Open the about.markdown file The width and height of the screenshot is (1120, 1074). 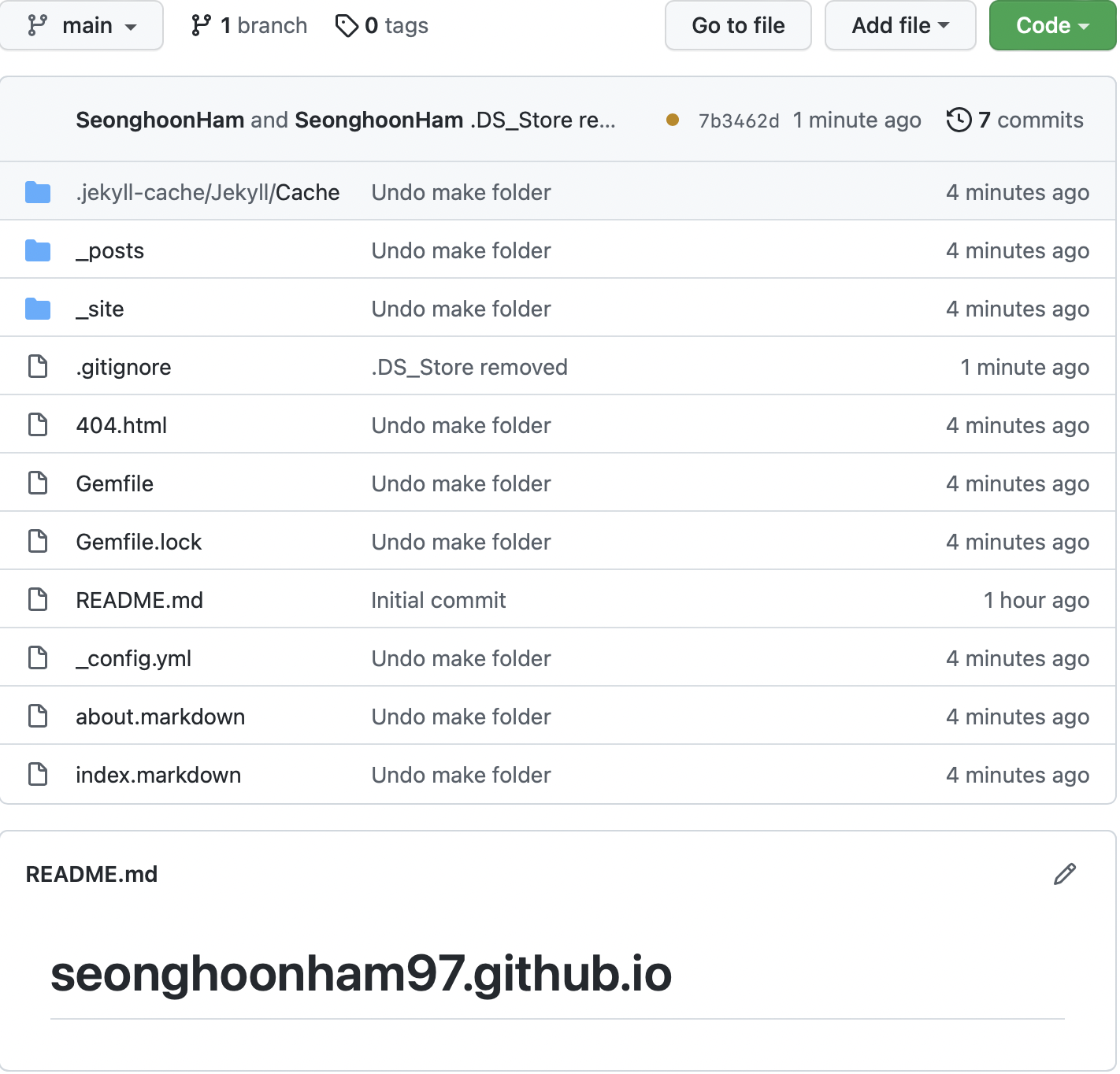coord(161,717)
